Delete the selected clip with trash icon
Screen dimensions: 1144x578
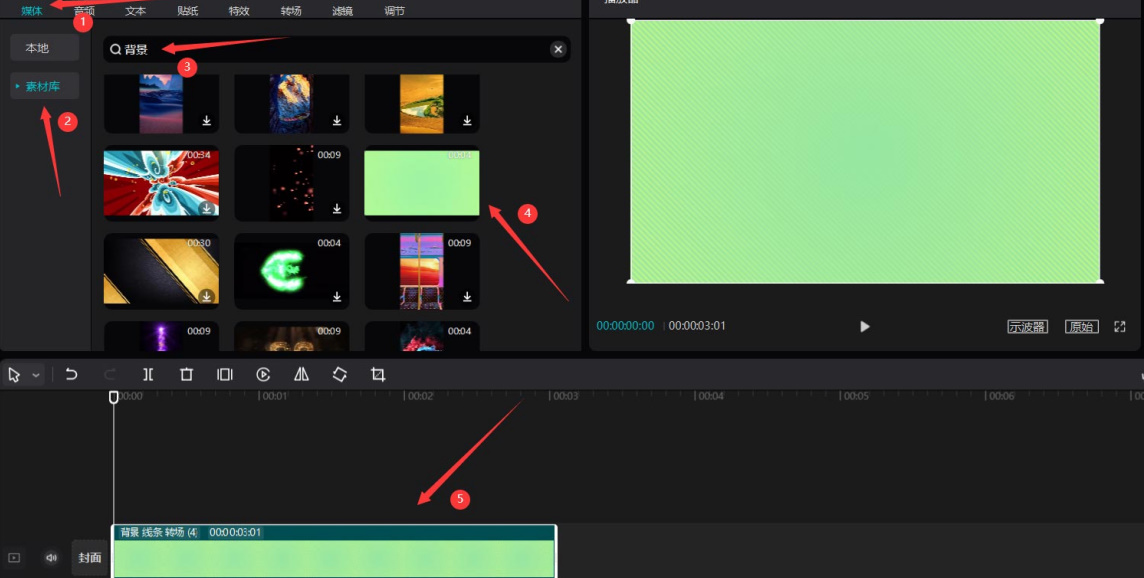click(186, 374)
